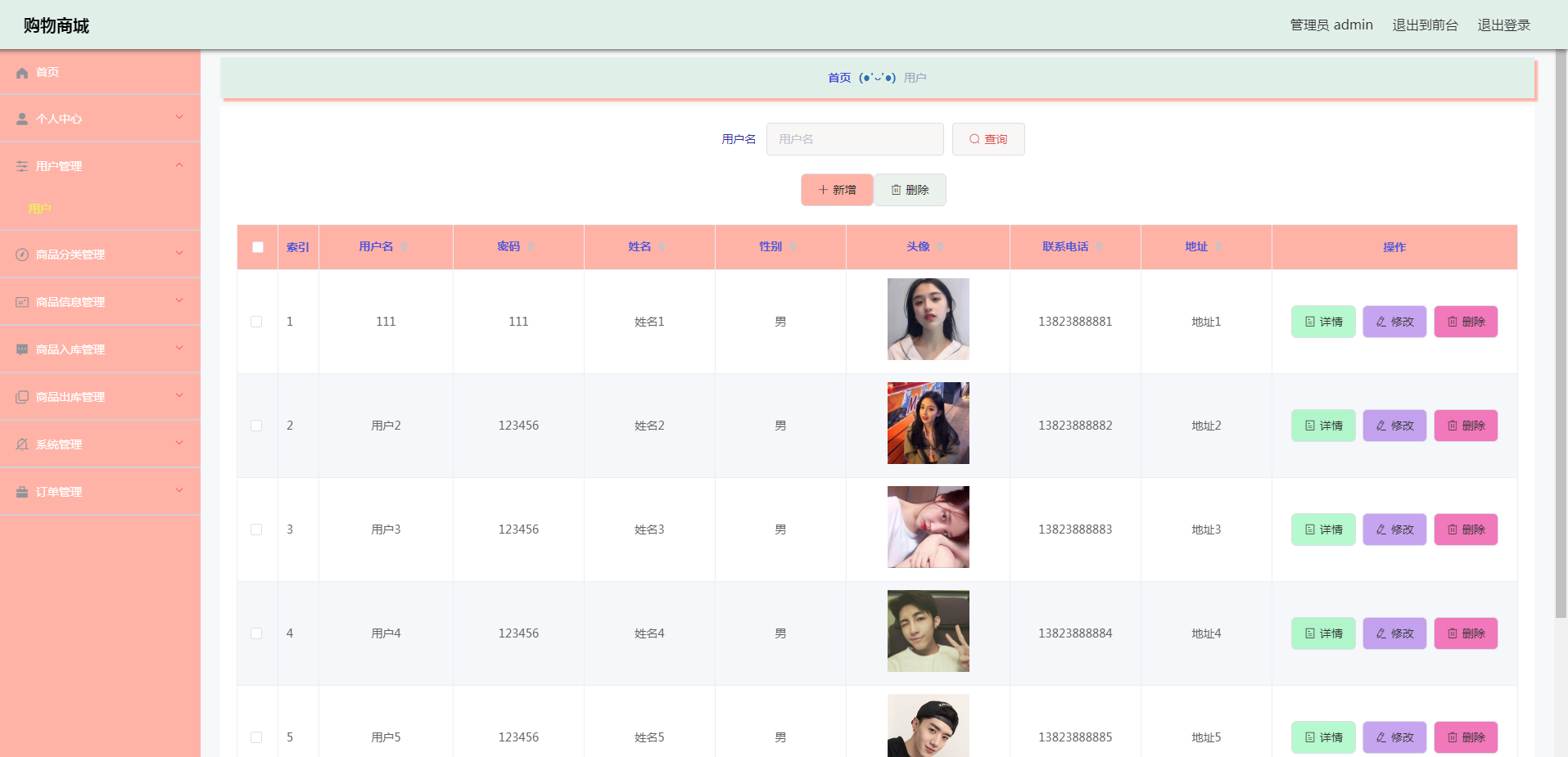1568x757 pixels.
Task: Click 修改 for 用户5 row
Action: 1394,738
